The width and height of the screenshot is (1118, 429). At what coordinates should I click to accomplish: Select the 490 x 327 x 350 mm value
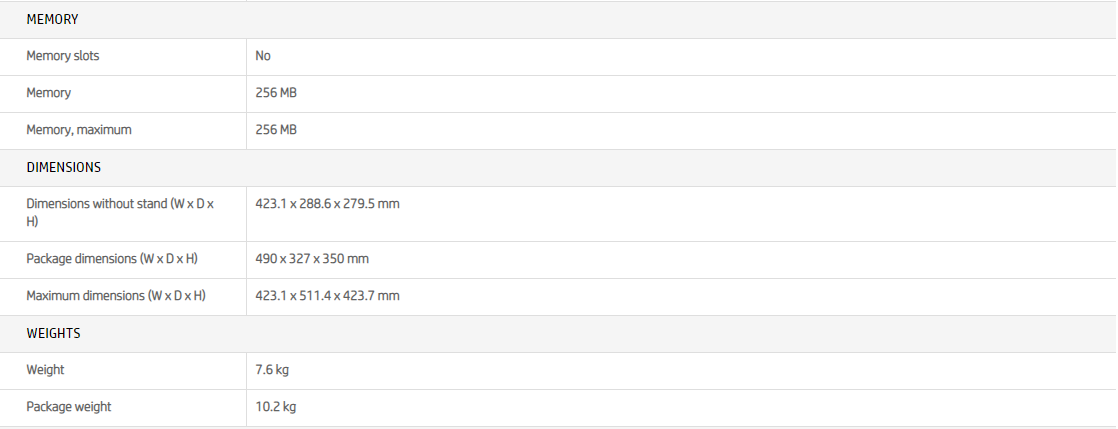coord(312,259)
